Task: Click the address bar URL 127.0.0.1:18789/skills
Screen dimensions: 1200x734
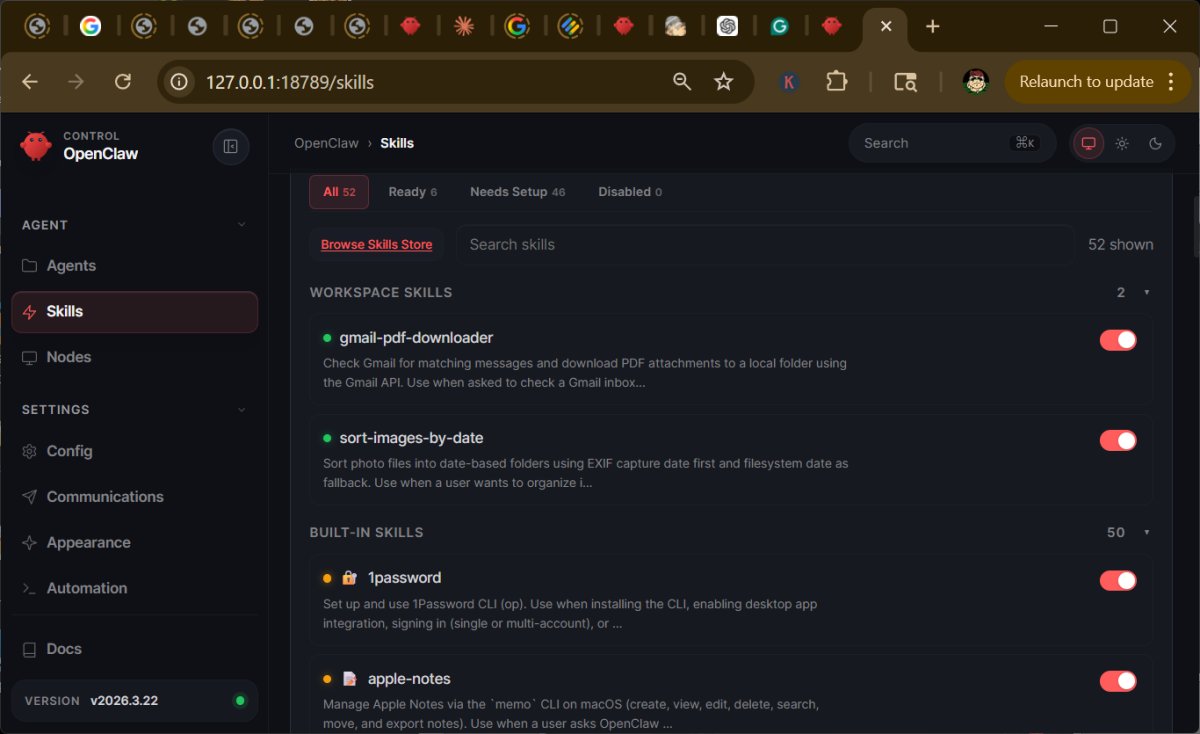Action: [290, 82]
